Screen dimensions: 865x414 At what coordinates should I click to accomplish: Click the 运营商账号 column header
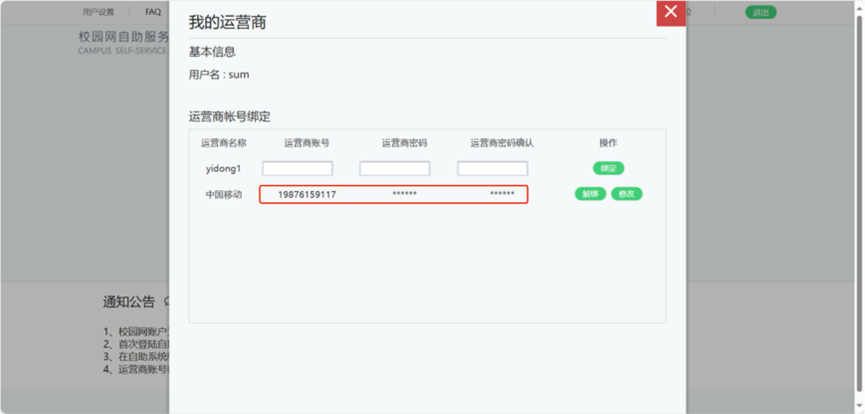pos(307,143)
